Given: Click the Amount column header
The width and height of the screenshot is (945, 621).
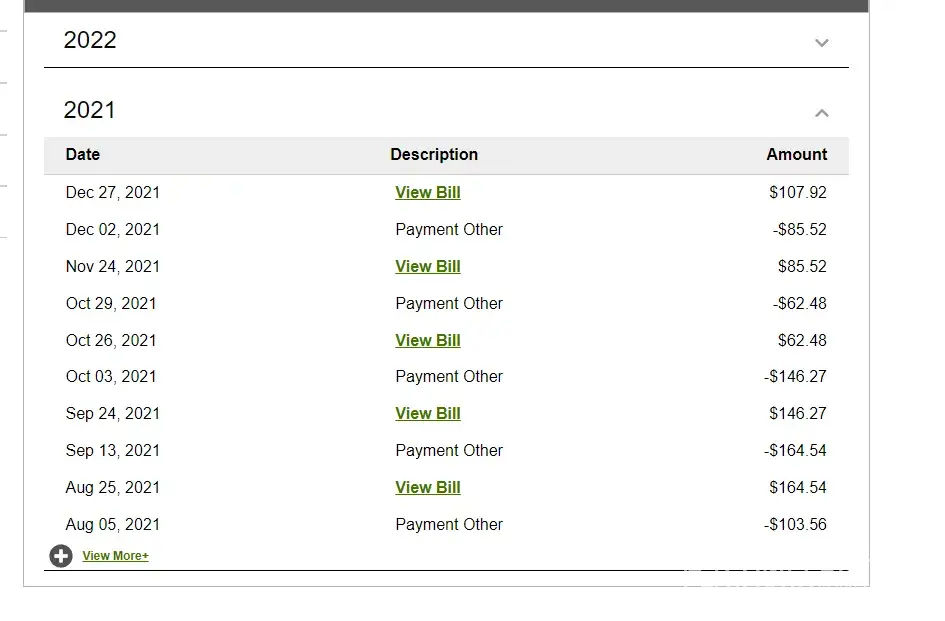Looking at the screenshot, I should [797, 155].
